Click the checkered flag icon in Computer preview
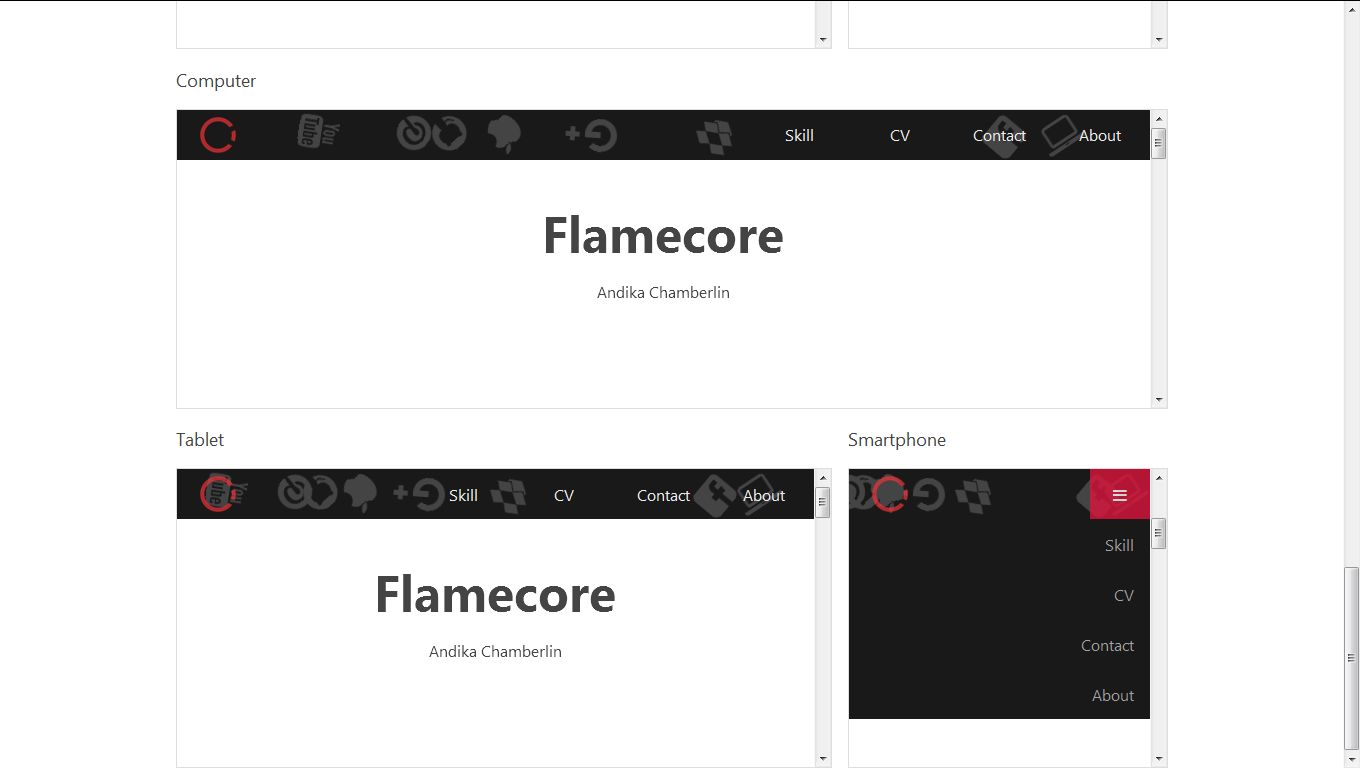 tap(715, 137)
